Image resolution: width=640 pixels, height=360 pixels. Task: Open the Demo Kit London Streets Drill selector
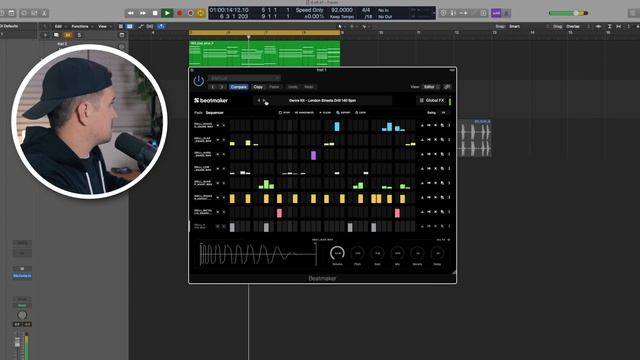(322, 100)
